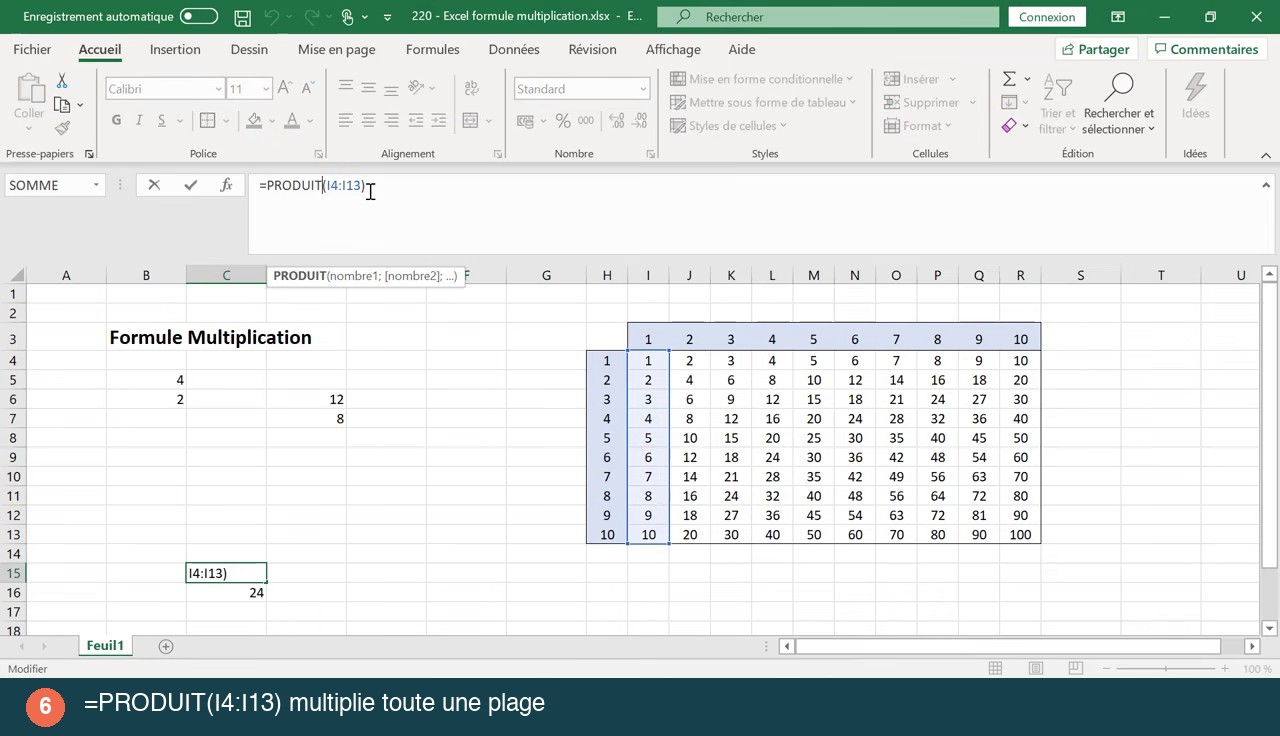Switch to the Insertion tab
Image resolution: width=1280 pixels, height=736 pixels.
pyautogui.click(x=175, y=49)
